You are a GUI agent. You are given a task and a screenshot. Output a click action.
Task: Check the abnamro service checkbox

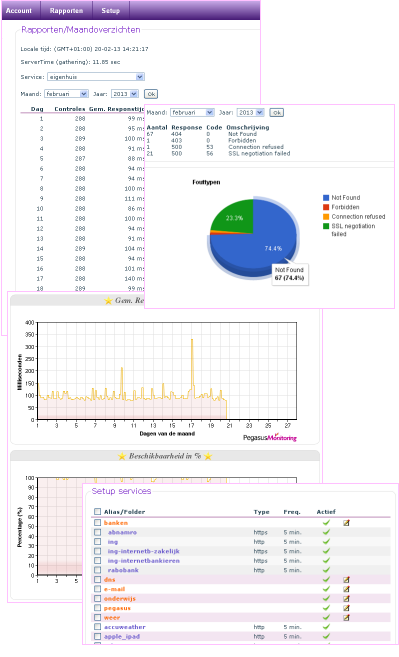[x=98, y=532]
